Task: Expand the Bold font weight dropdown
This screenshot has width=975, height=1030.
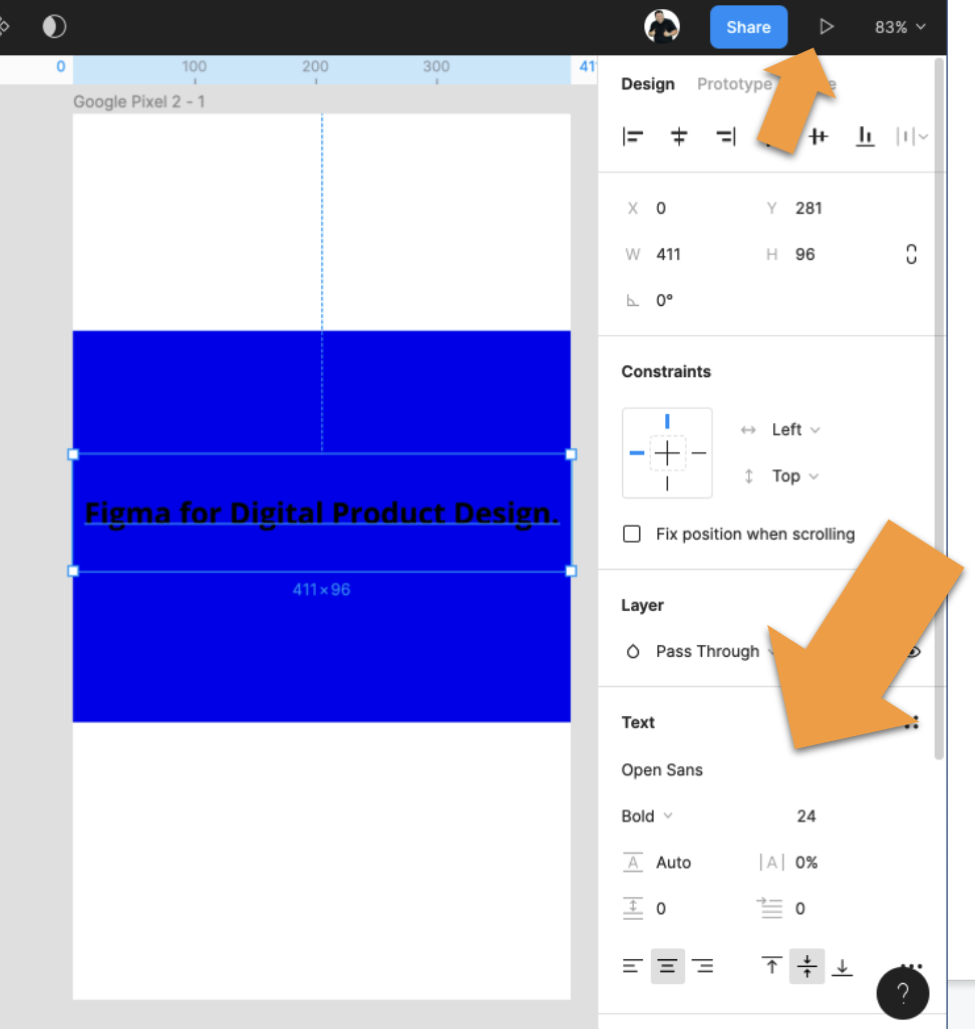Action: point(647,816)
